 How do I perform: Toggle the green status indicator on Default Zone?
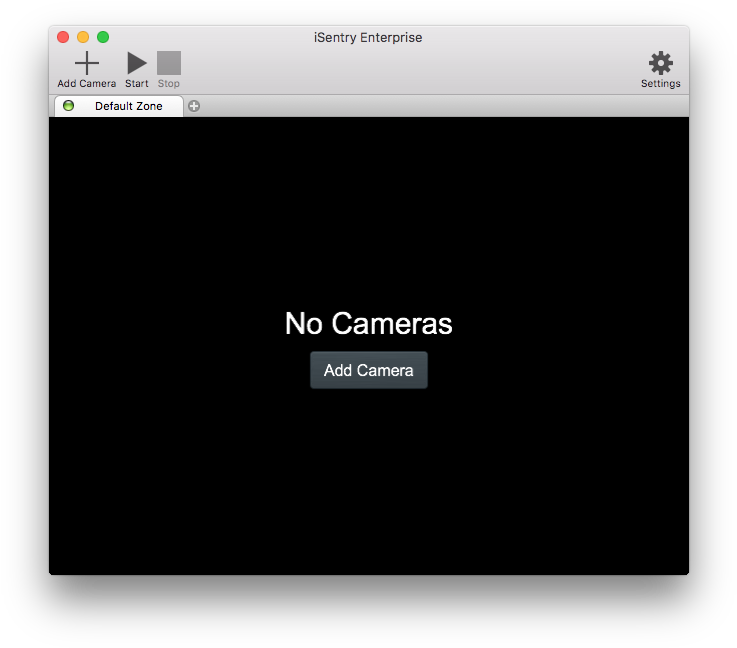click(69, 106)
